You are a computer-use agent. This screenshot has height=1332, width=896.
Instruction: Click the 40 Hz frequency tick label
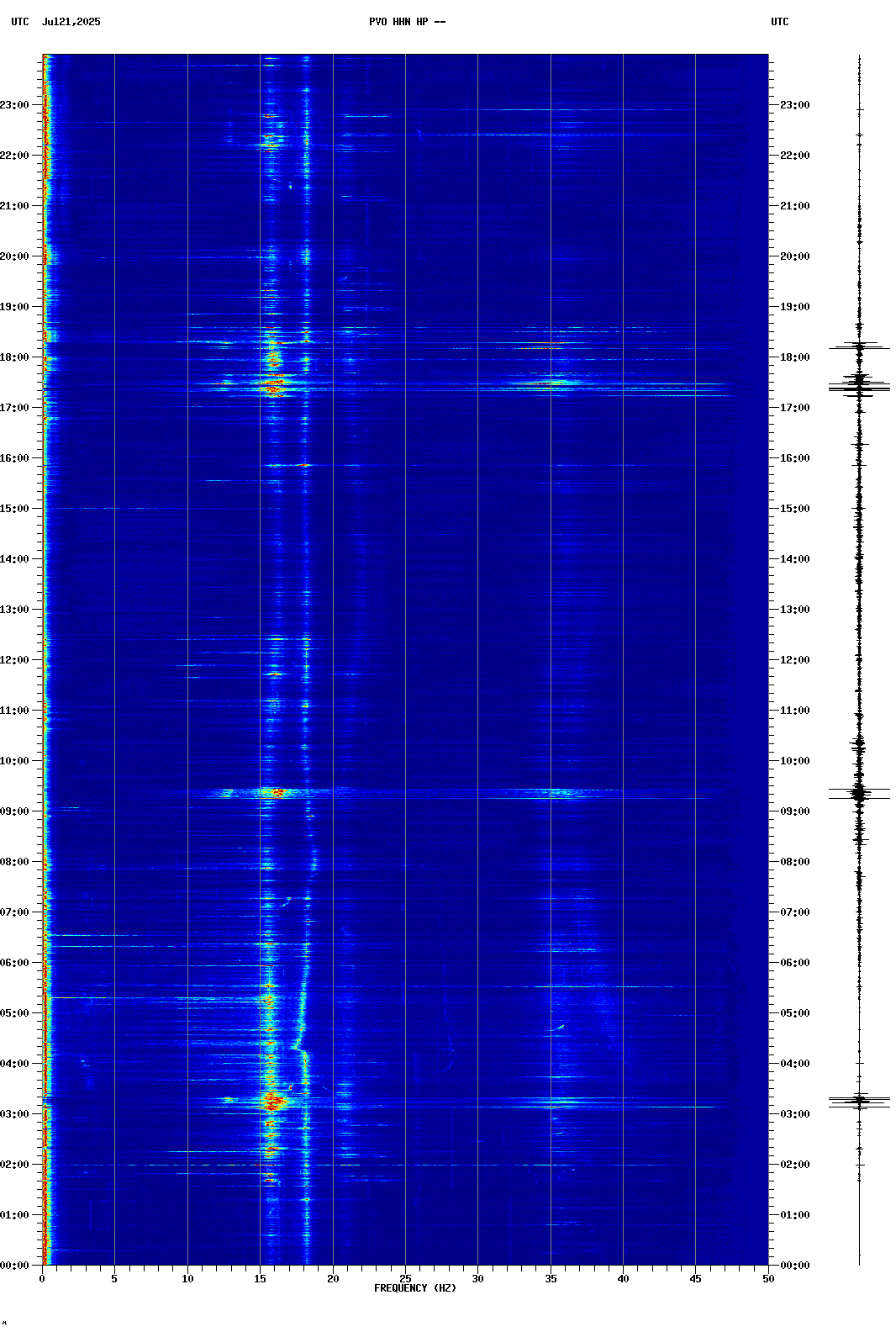(x=623, y=1279)
